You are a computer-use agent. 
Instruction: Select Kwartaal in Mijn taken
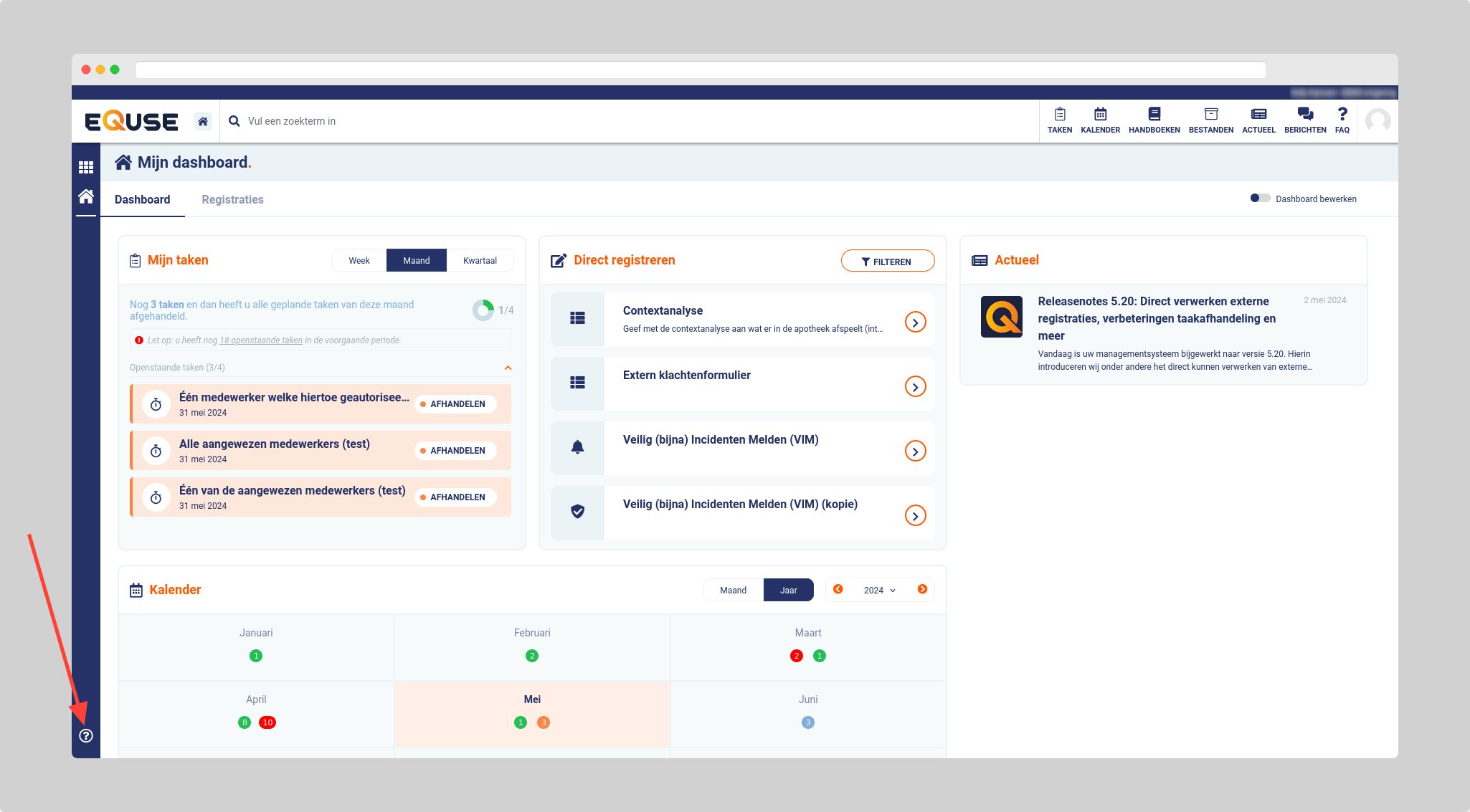point(480,260)
